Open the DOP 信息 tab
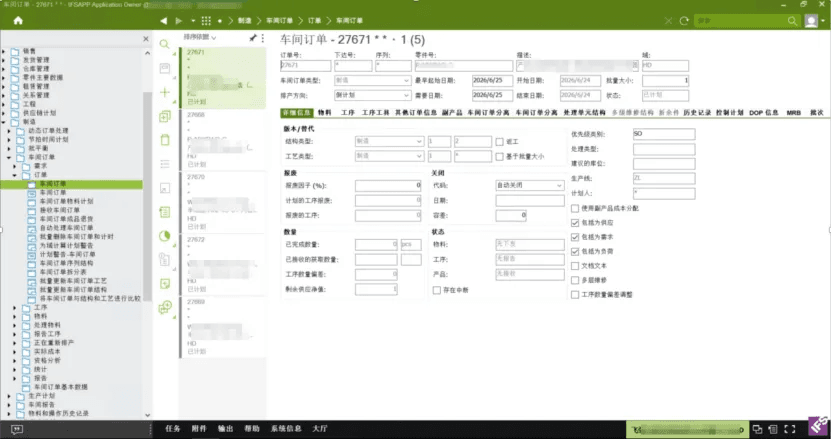 [x=764, y=113]
